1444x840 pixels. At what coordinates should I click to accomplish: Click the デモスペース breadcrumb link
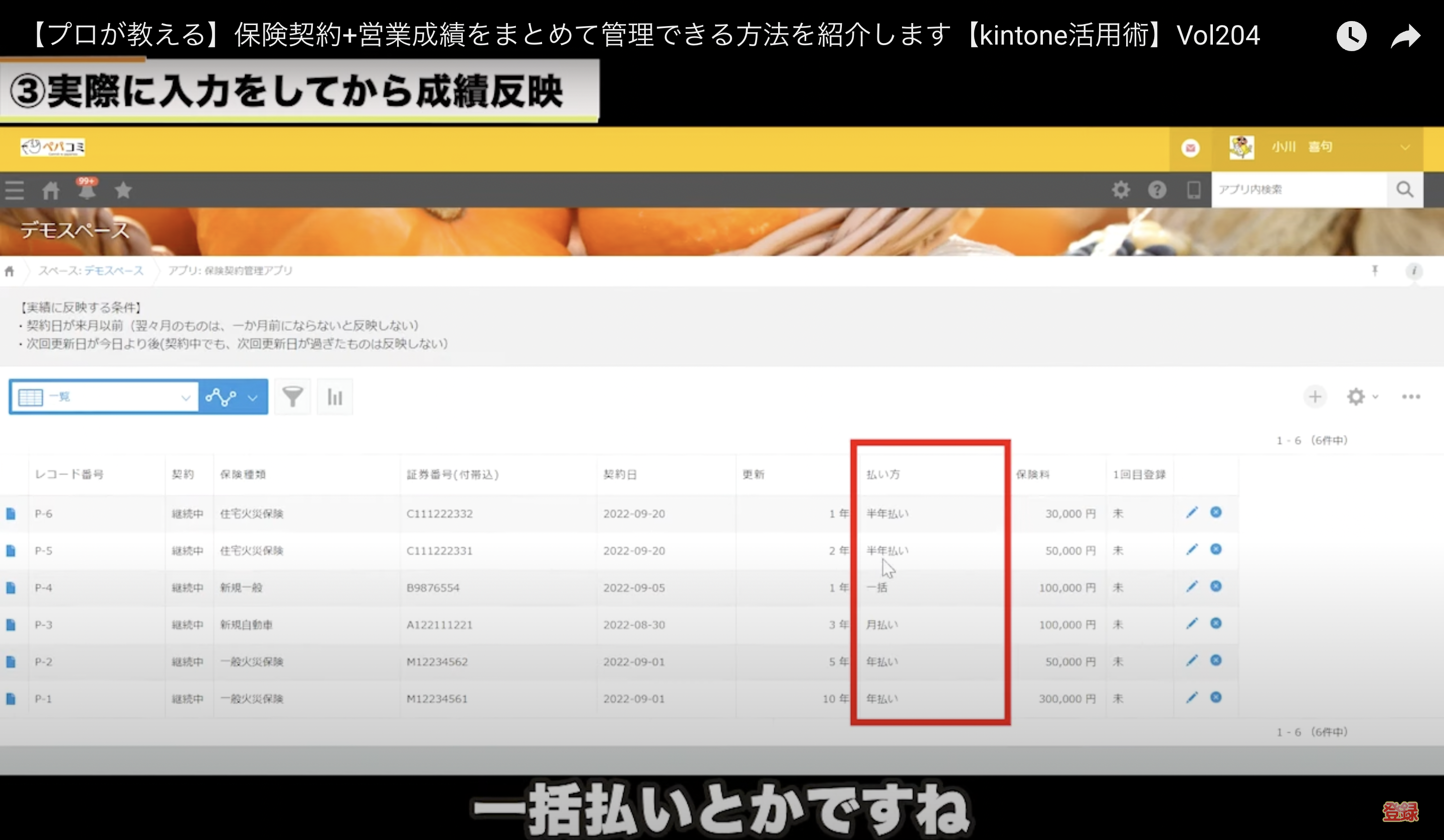coord(113,271)
